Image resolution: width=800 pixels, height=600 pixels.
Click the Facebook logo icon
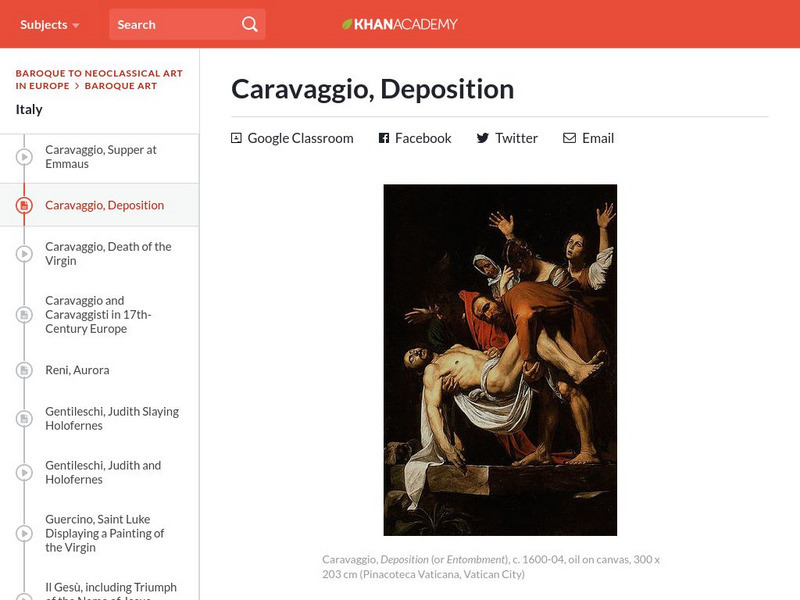pos(384,138)
